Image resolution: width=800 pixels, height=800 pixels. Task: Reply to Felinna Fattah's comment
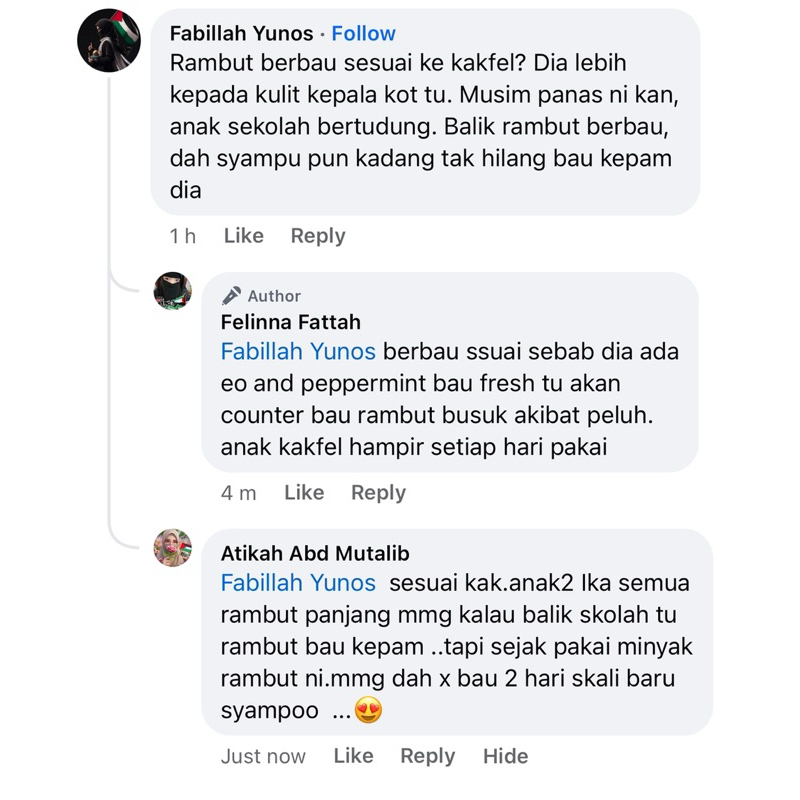[379, 492]
